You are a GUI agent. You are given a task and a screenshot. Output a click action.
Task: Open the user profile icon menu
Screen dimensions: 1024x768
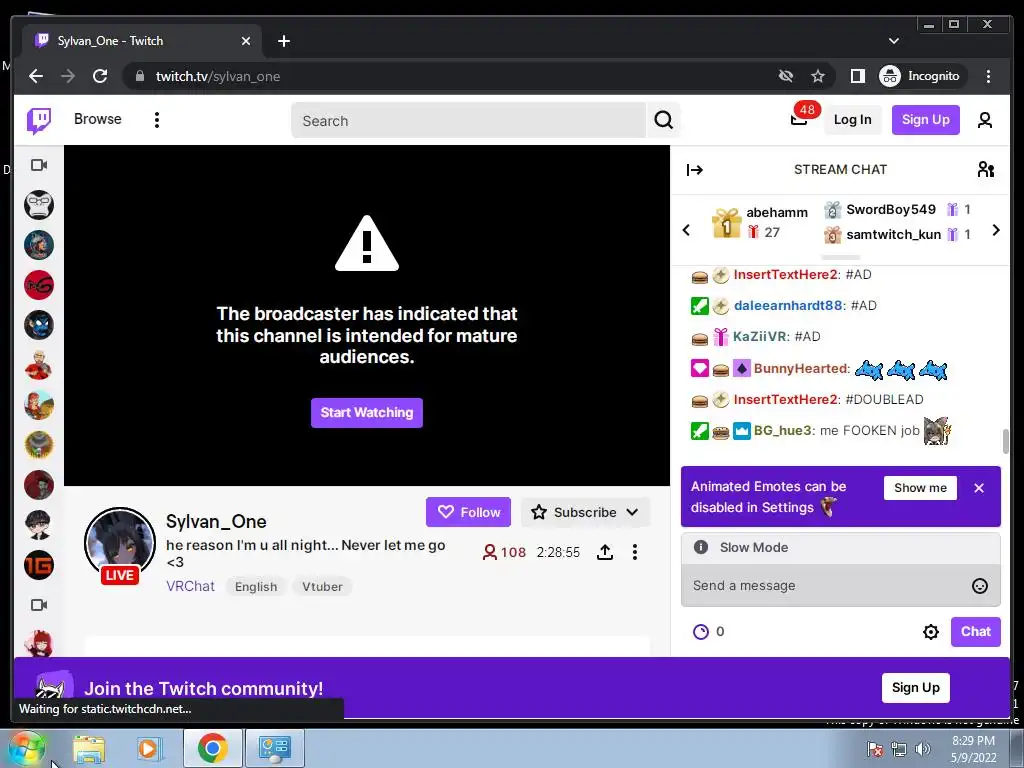985,120
